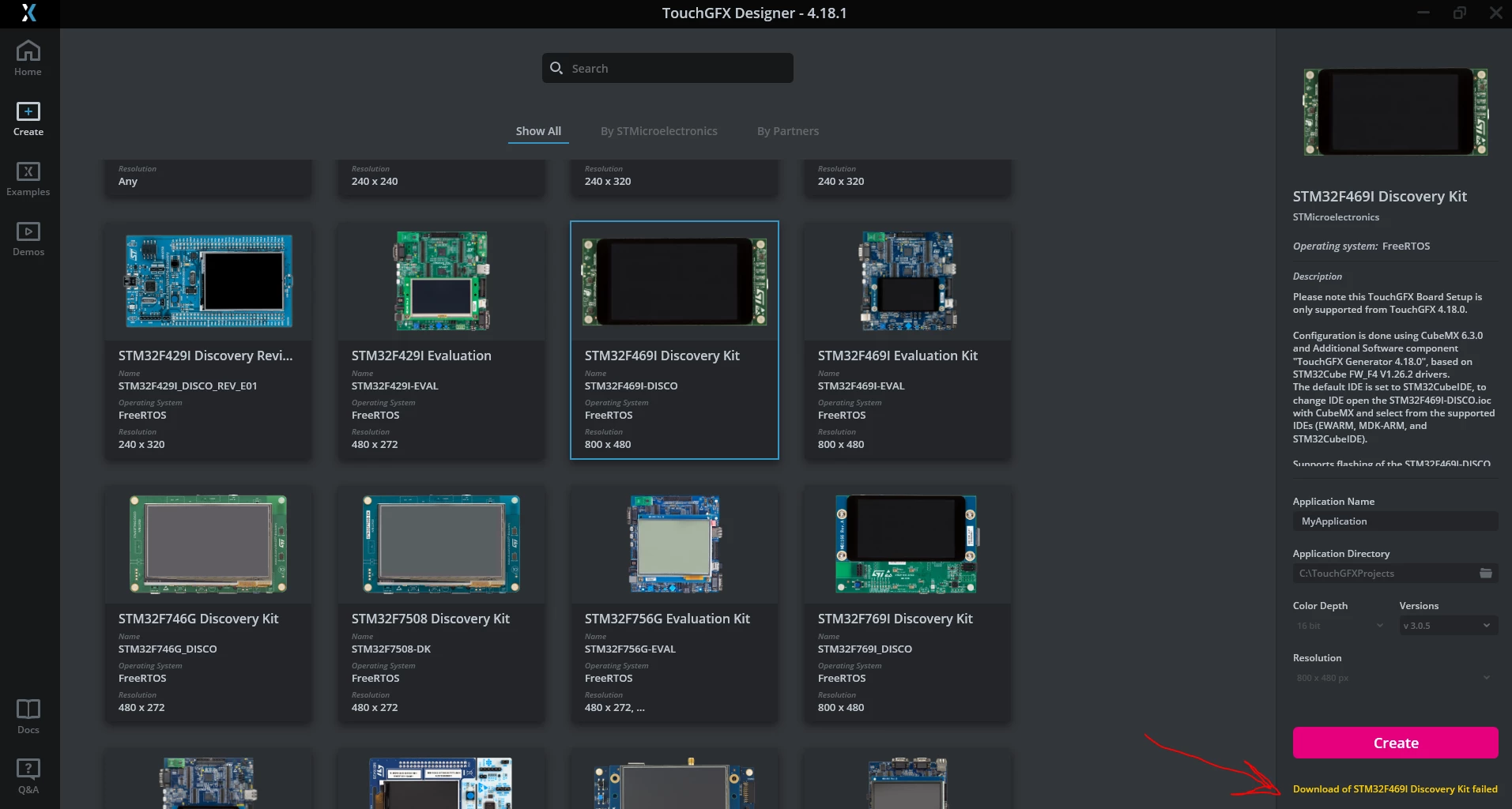
Task: Restore down the TouchGFX Designer window
Action: [1460, 13]
